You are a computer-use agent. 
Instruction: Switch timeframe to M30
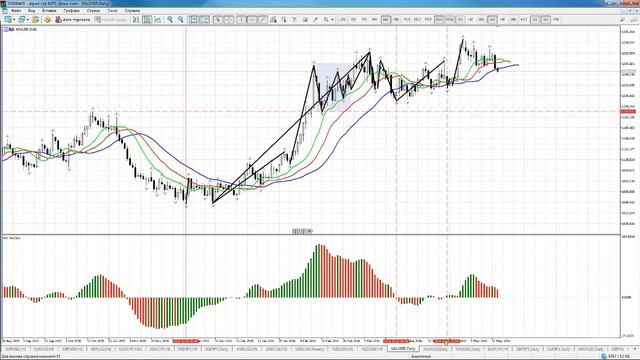click(449, 20)
